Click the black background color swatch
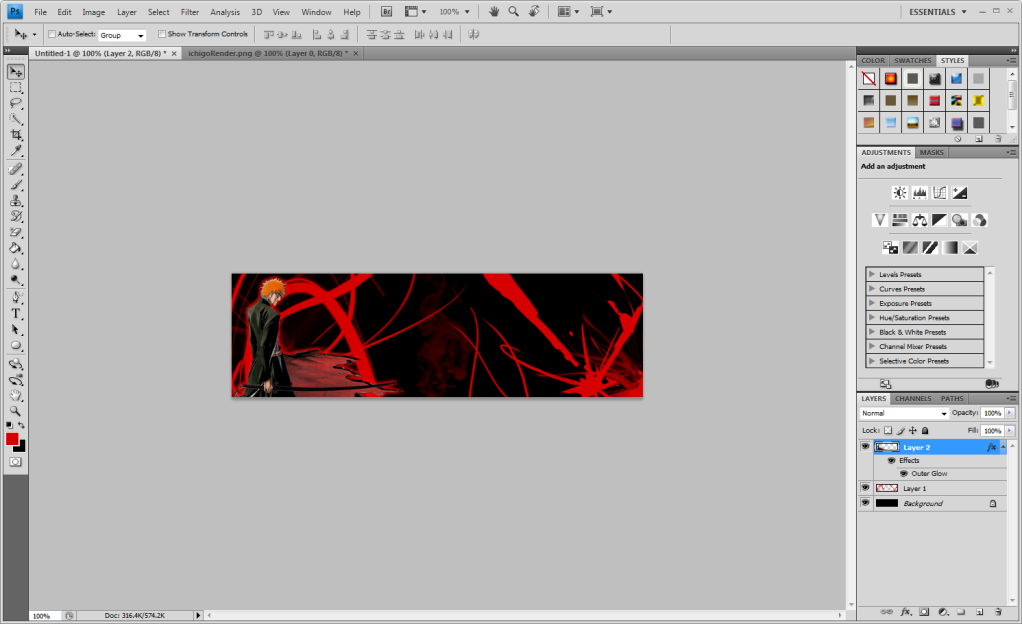The width and height of the screenshot is (1022, 624). (21, 448)
